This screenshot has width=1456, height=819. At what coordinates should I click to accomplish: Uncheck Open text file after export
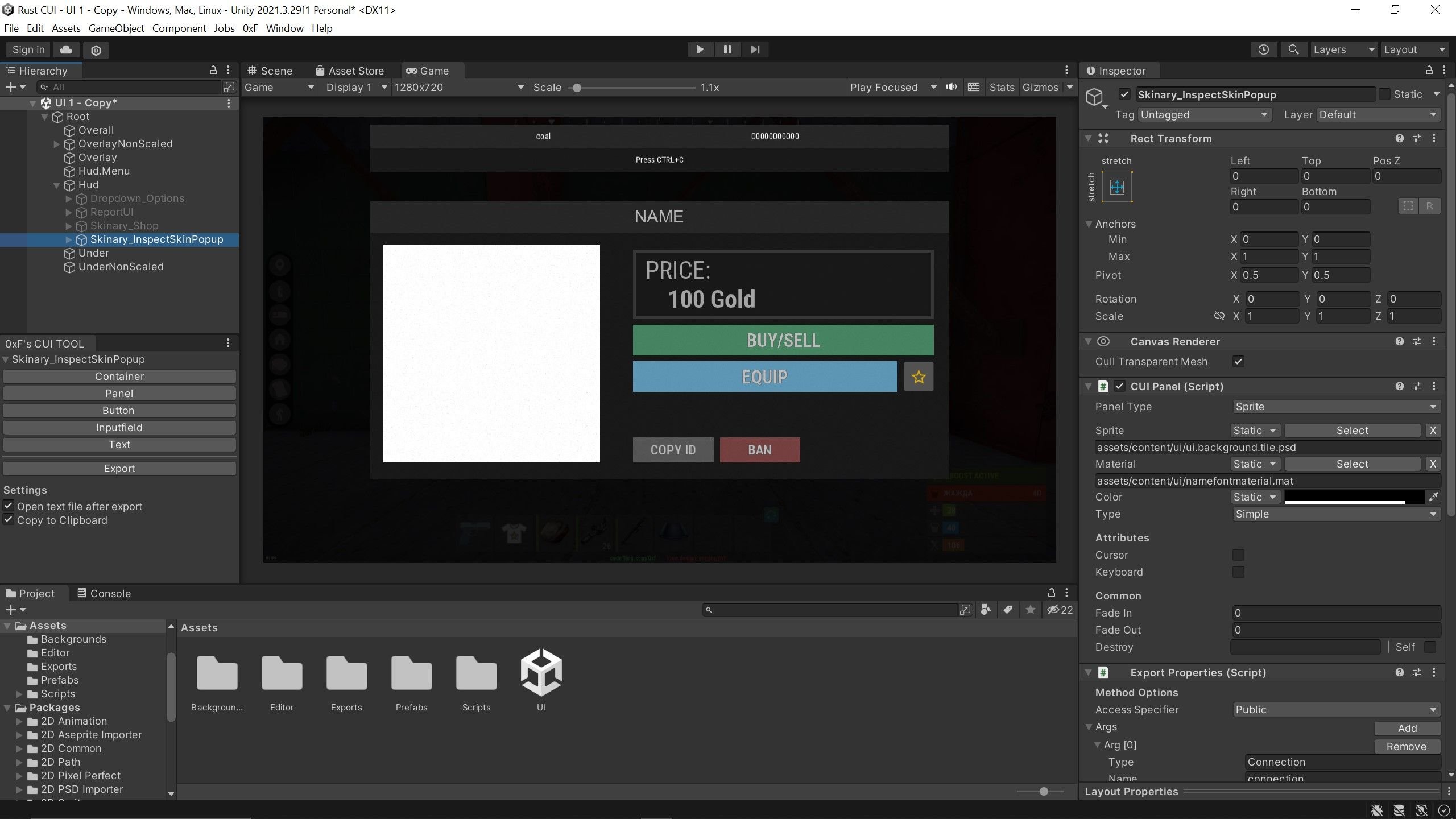click(9, 506)
